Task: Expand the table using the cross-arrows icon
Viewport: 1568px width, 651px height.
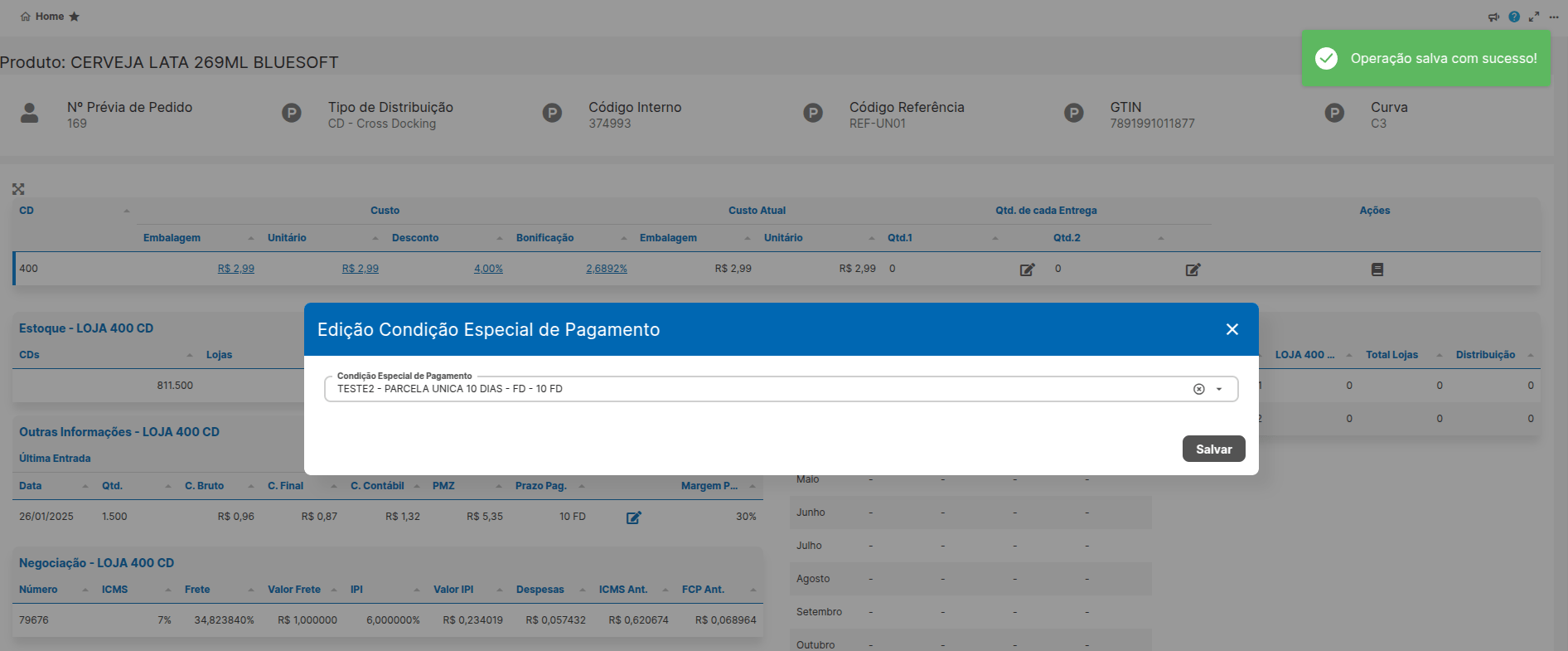Action: (18, 189)
